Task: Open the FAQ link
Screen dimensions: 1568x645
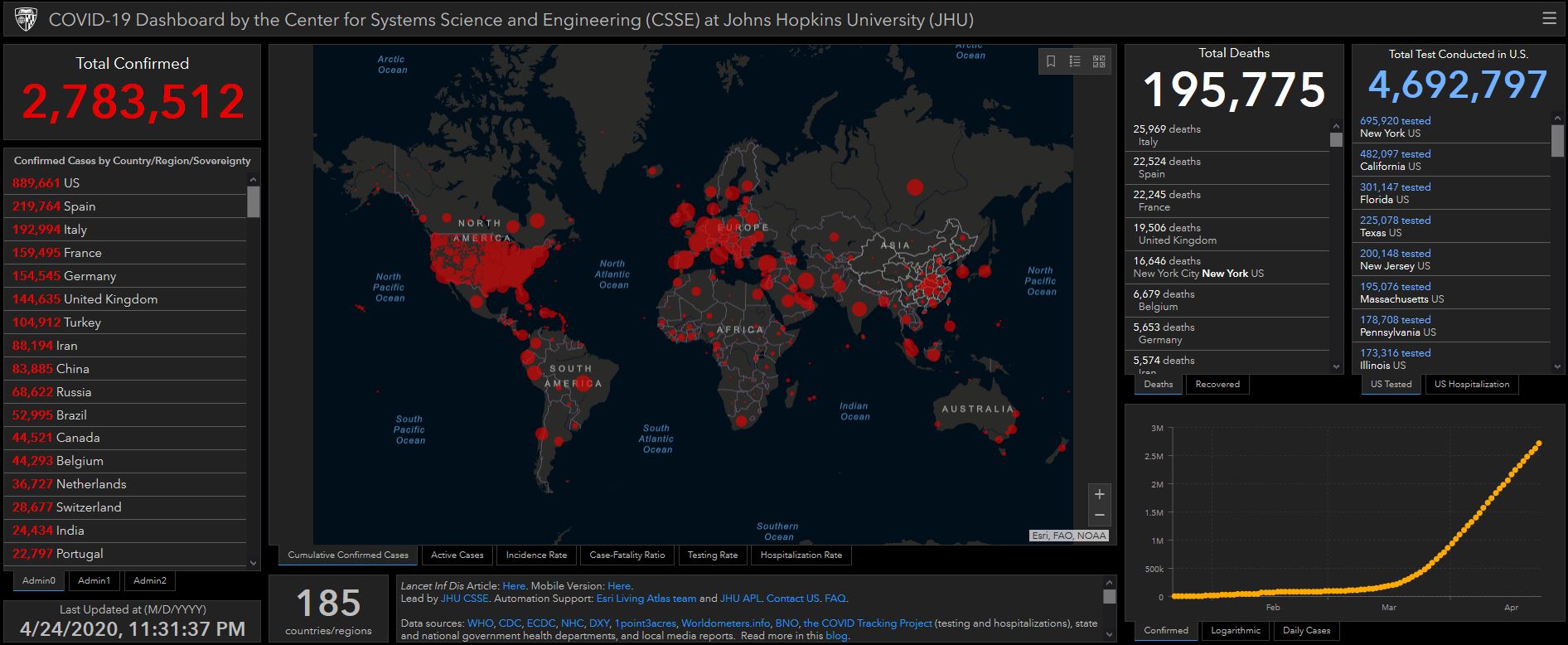Action: (835, 599)
